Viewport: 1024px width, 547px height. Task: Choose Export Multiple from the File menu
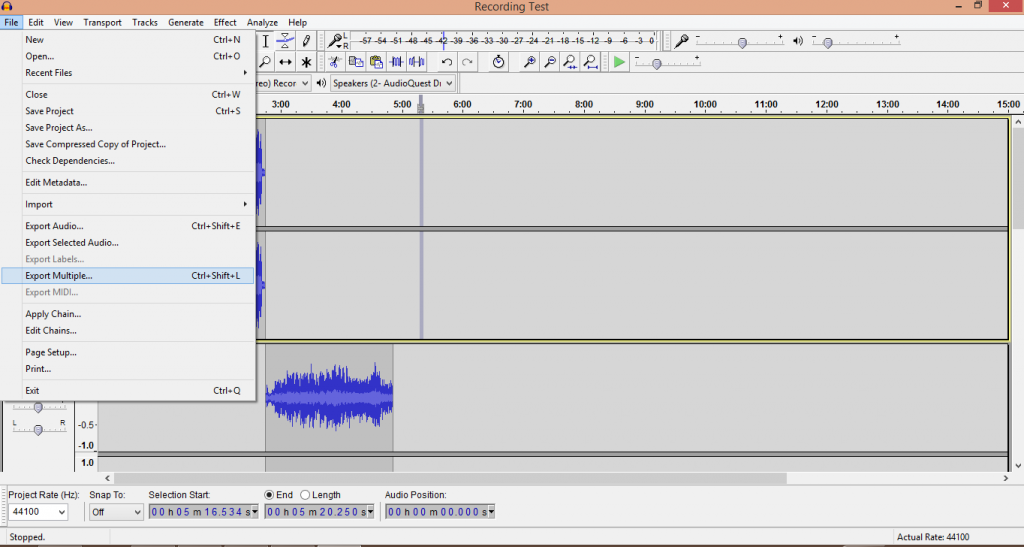(x=128, y=275)
